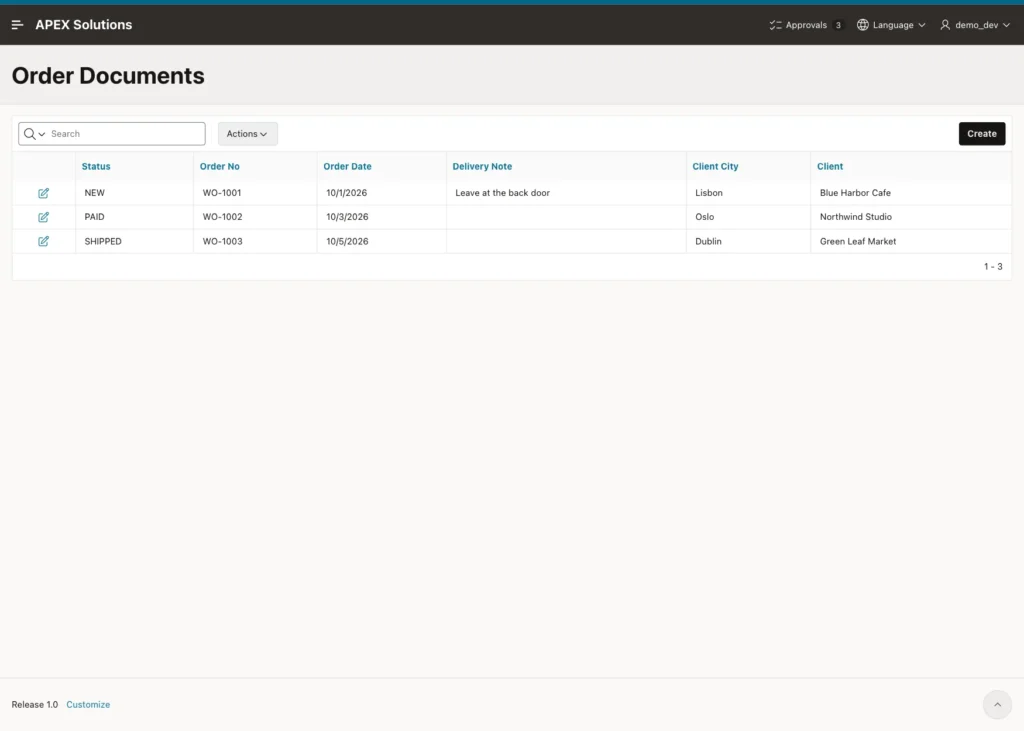The width and height of the screenshot is (1024, 731).
Task: Open the Client column header
Action: (830, 167)
